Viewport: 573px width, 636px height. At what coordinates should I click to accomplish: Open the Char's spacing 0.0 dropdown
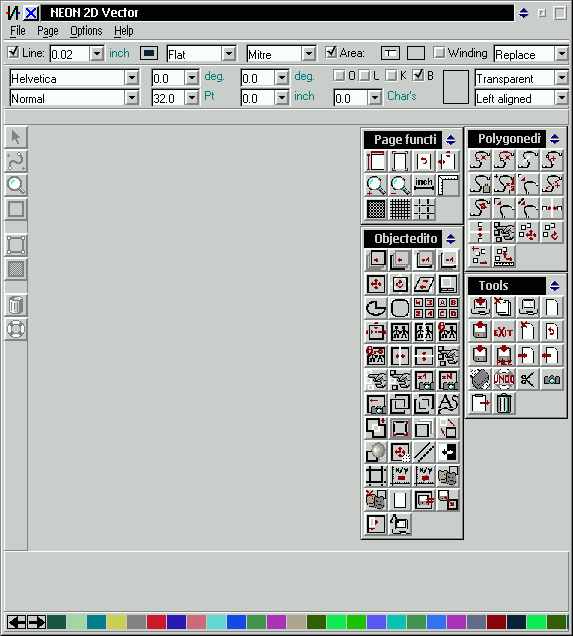(375, 98)
